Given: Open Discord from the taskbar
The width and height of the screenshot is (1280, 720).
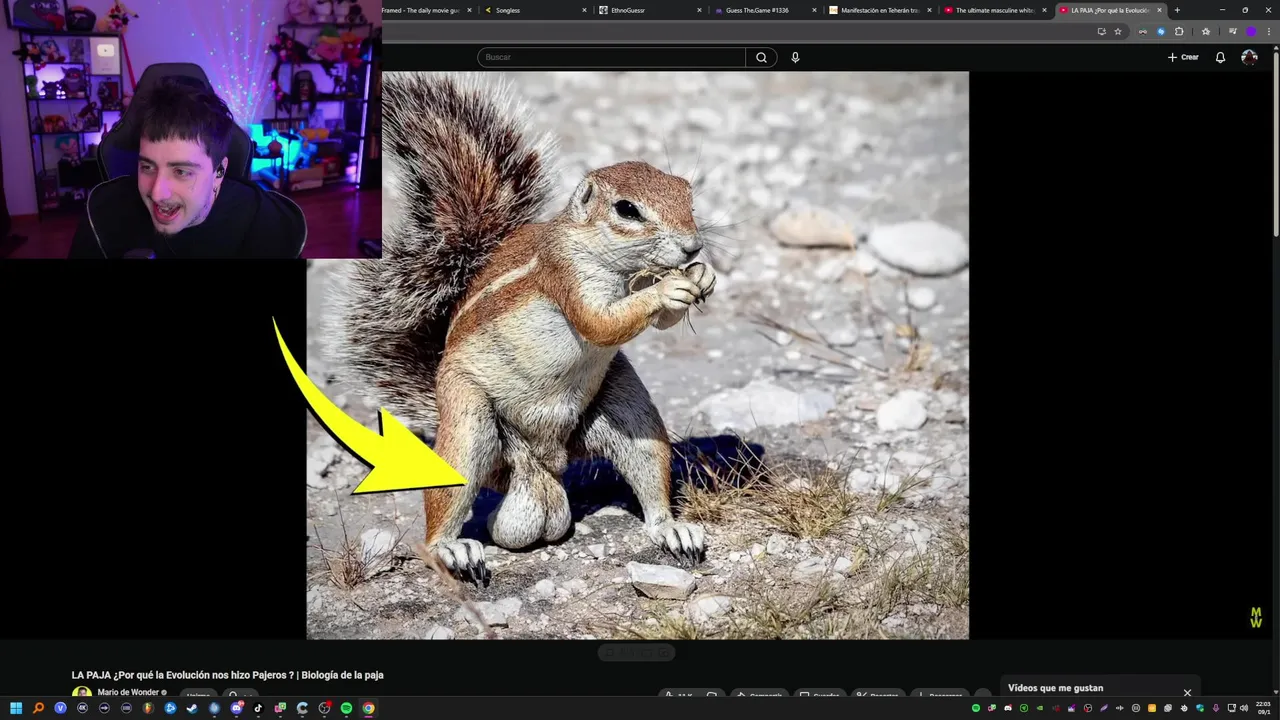Looking at the screenshot, I should [x=236, y=708].
